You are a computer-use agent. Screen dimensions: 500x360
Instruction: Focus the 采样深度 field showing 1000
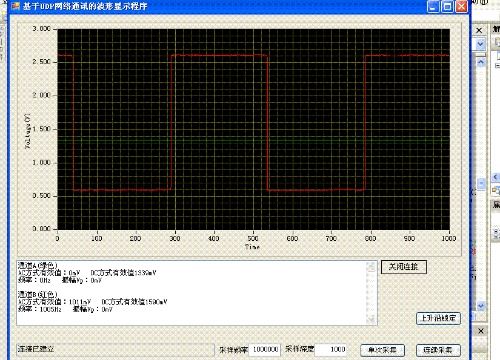pyautogui.click(x=330, y=349)
